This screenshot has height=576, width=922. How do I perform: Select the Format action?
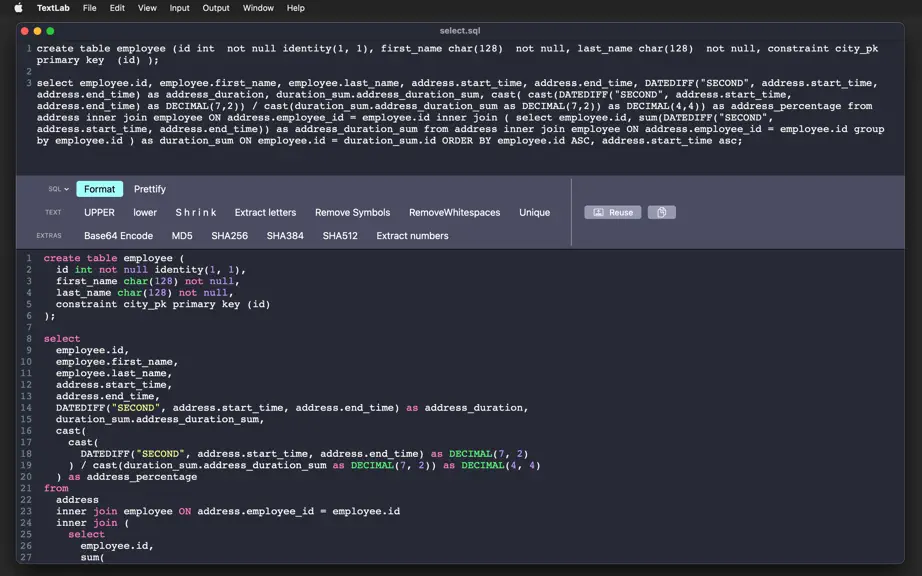click(x=99, y=189)
